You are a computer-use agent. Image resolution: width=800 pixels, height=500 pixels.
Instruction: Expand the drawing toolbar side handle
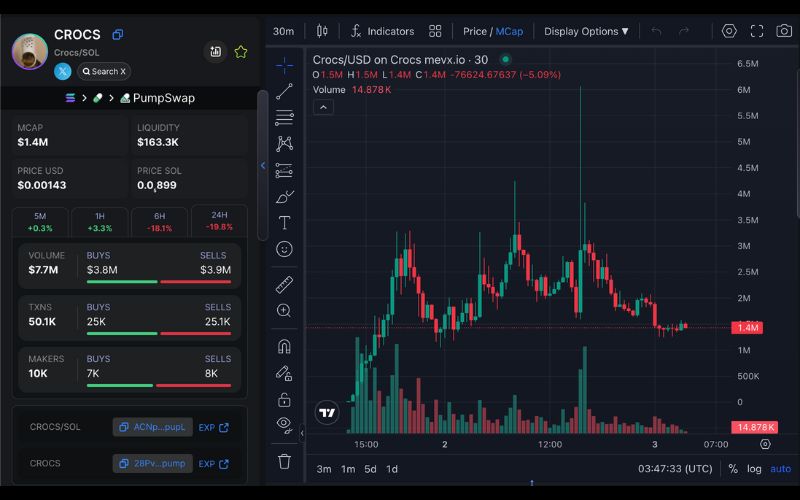[x=302, y=433]
